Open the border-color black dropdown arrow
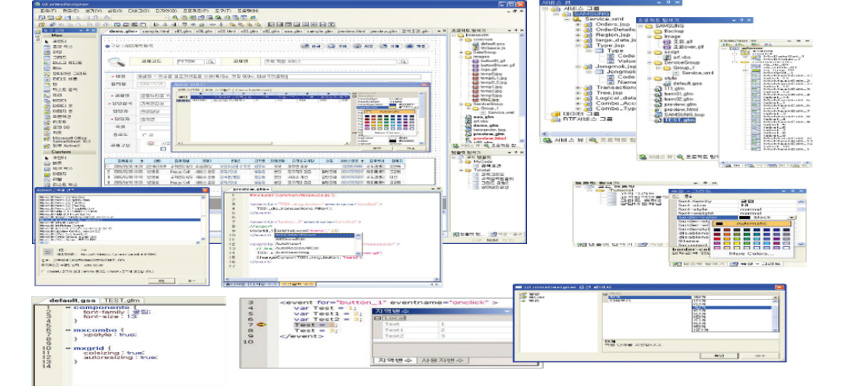Viewport: 852px width, 386px height. tap(791, 217)
